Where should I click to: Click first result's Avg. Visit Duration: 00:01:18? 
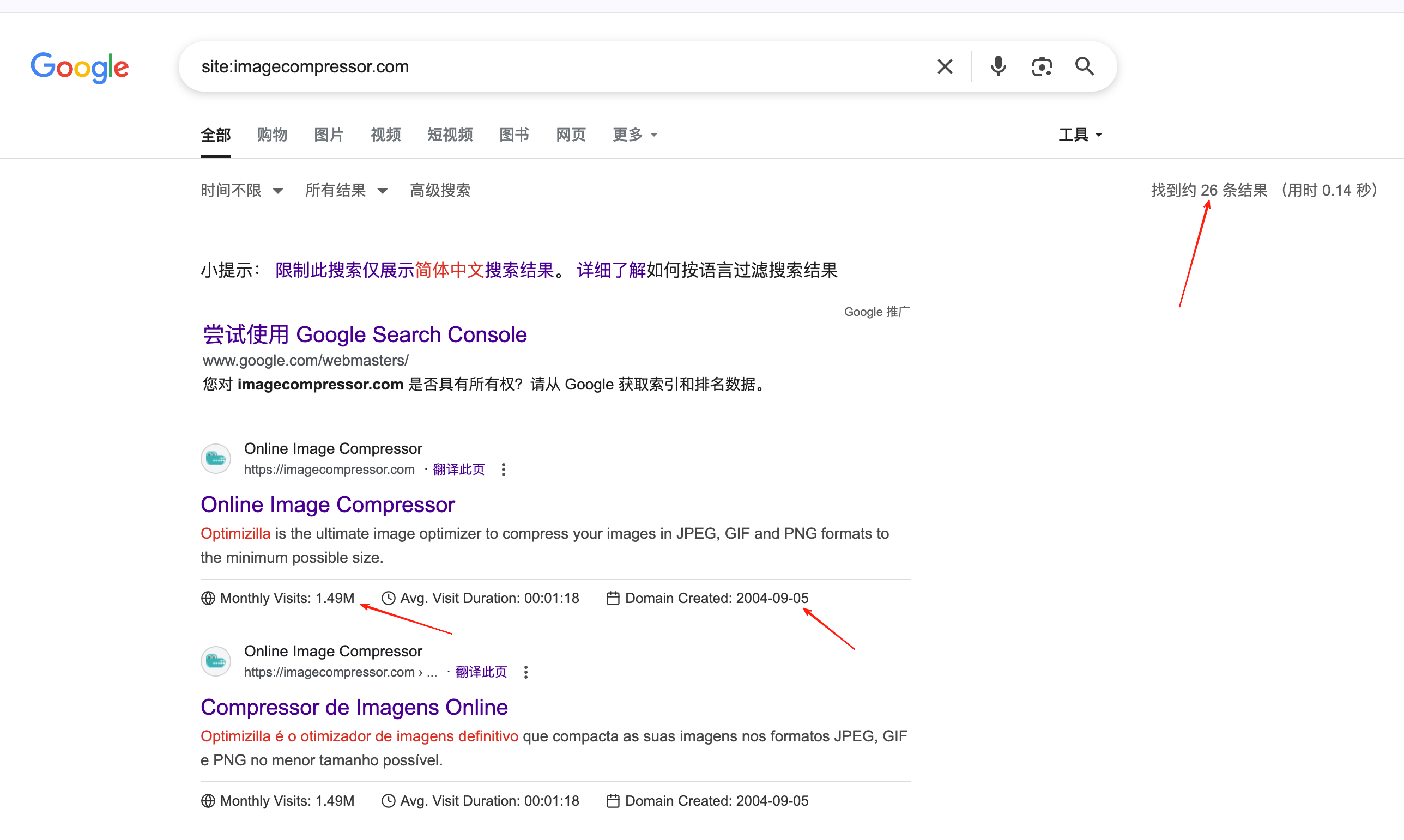pyautogui.click(x=489, y=598)
